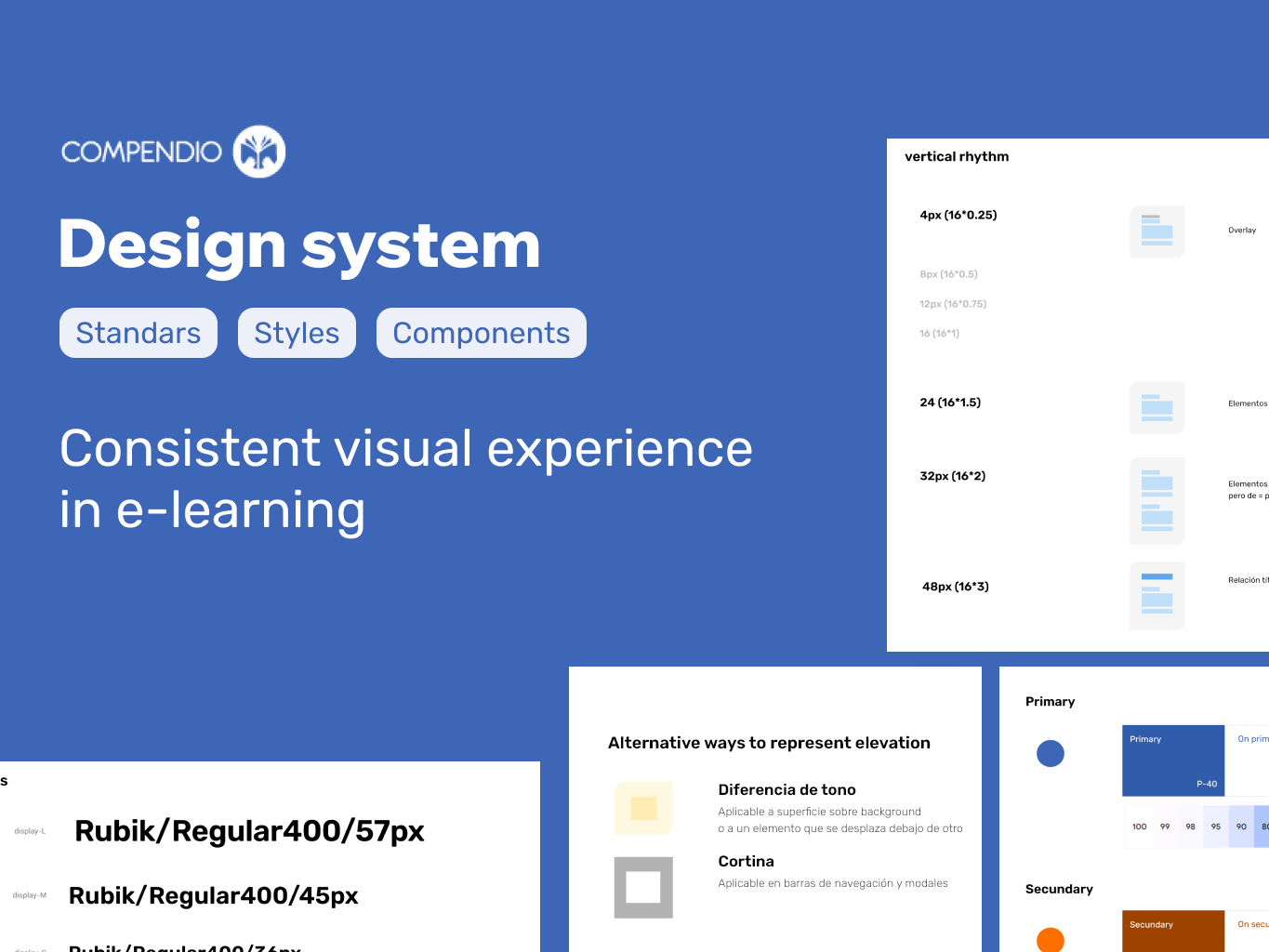1269x952 pixels.
Task: Open the Components pill
Action: (482, 333)
